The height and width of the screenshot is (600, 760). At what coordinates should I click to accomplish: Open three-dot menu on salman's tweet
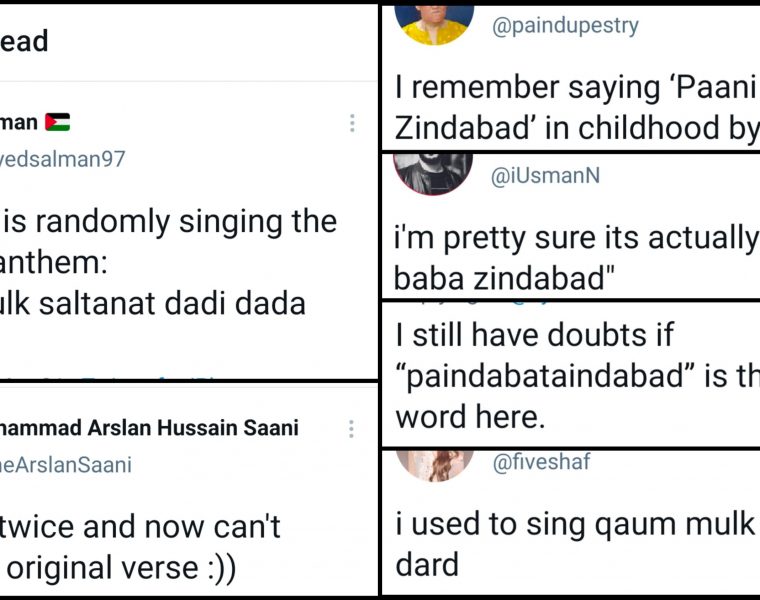[x=352, y=123]
